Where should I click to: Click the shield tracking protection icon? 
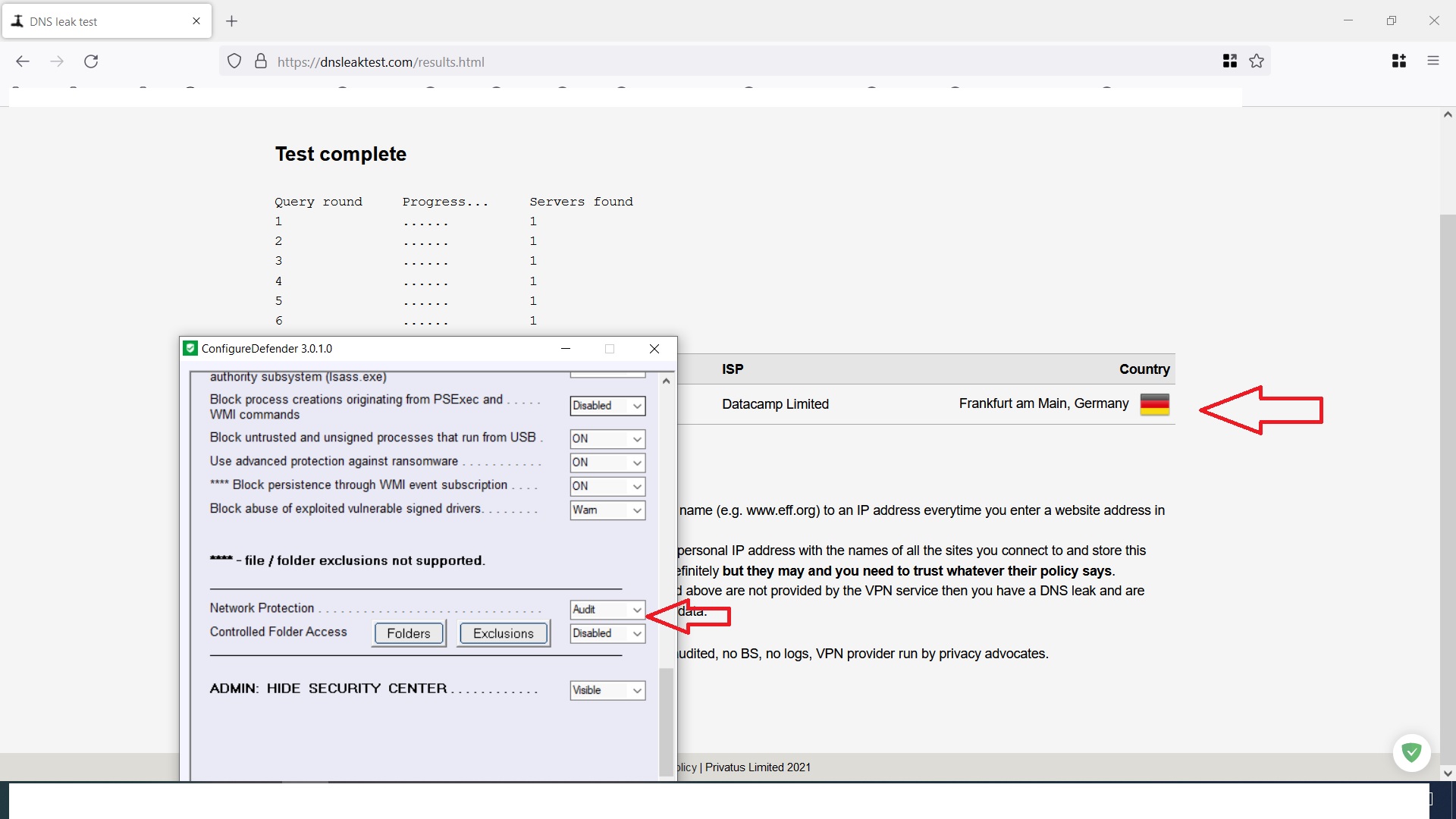(234, 61)
